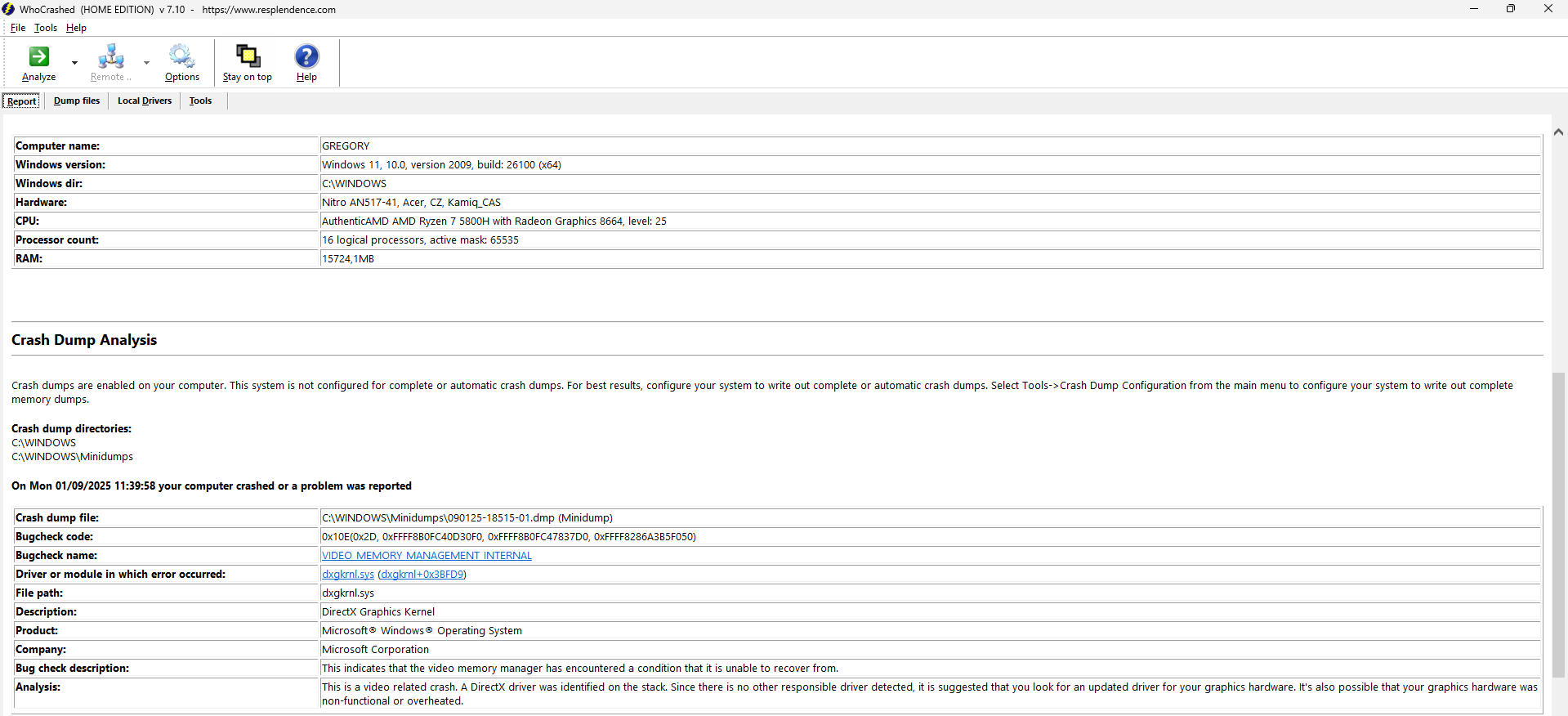Open the Help menu in the menu bar
The image size is (1568, 716).
(76, 28)
